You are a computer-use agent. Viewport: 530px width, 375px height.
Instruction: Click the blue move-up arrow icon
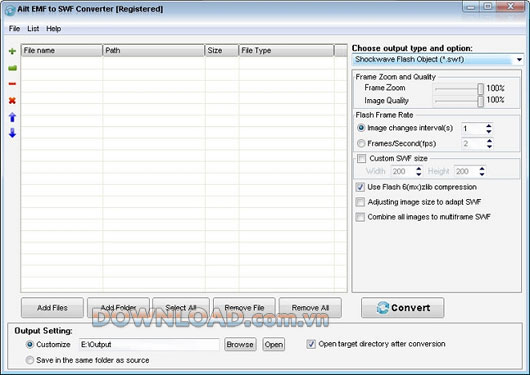tap(12, 117)
